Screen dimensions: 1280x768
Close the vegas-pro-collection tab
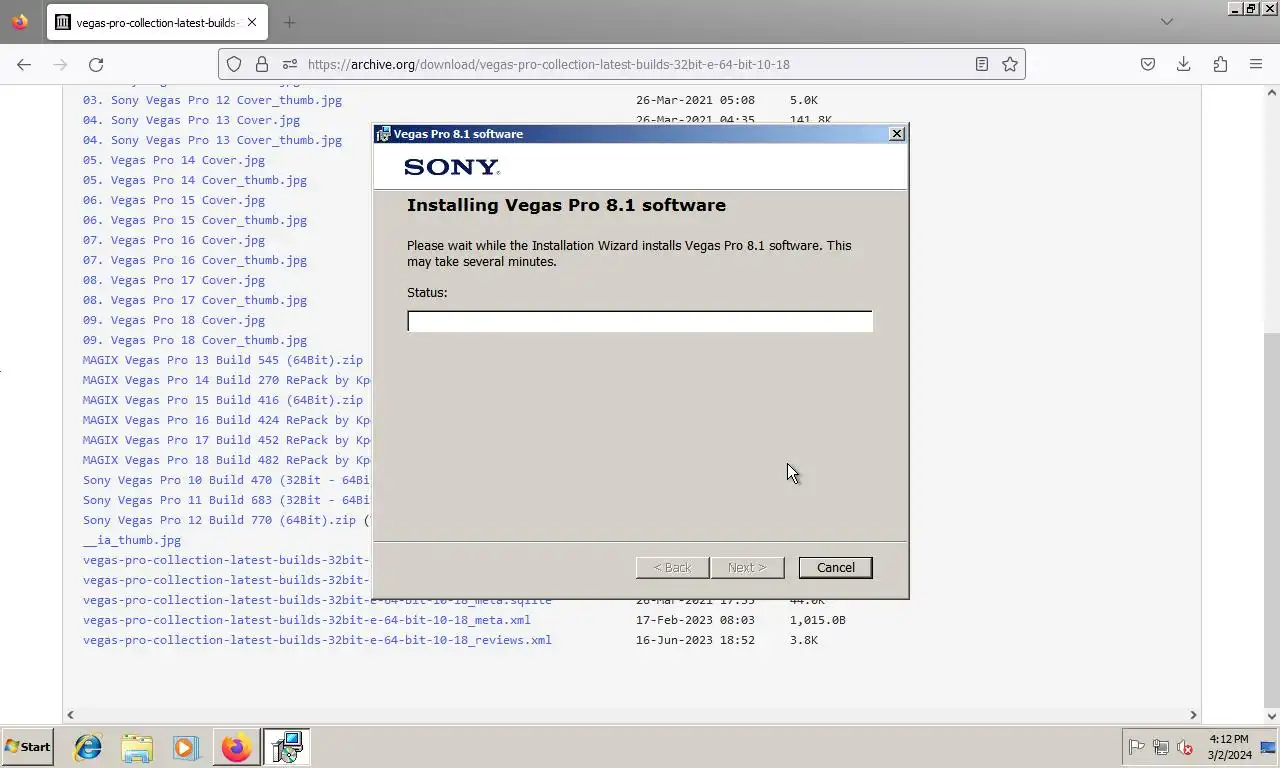(252, 22)
